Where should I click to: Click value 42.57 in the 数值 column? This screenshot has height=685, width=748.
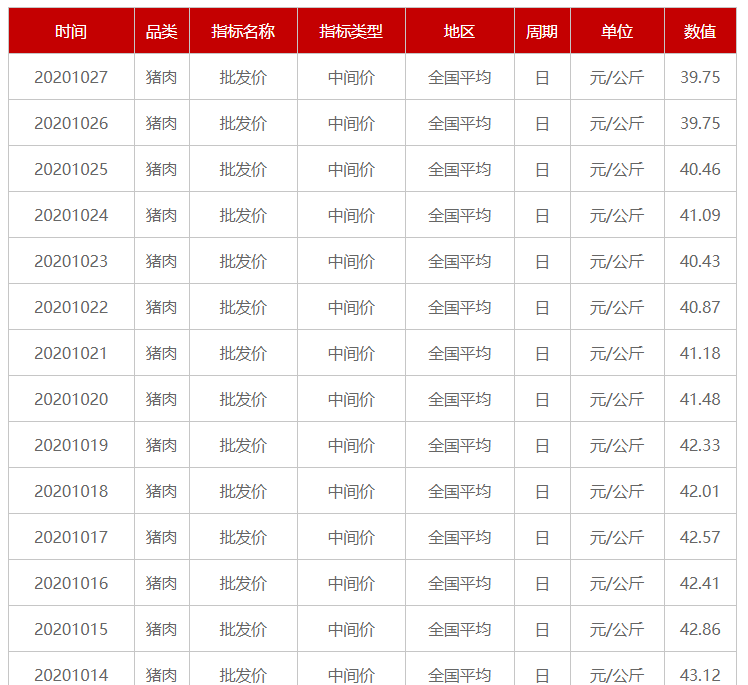click(700, 538)
